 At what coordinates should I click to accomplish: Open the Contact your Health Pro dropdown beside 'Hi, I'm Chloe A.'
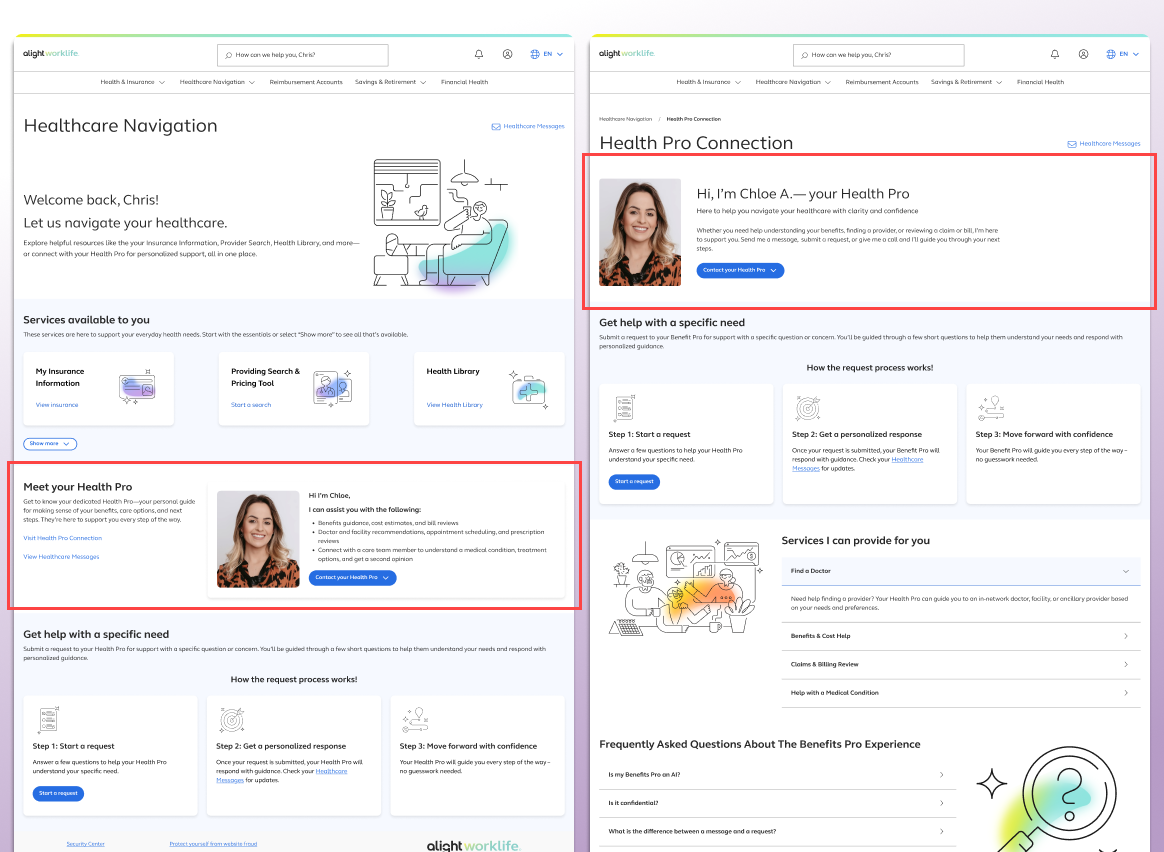(x=740, y=270)
